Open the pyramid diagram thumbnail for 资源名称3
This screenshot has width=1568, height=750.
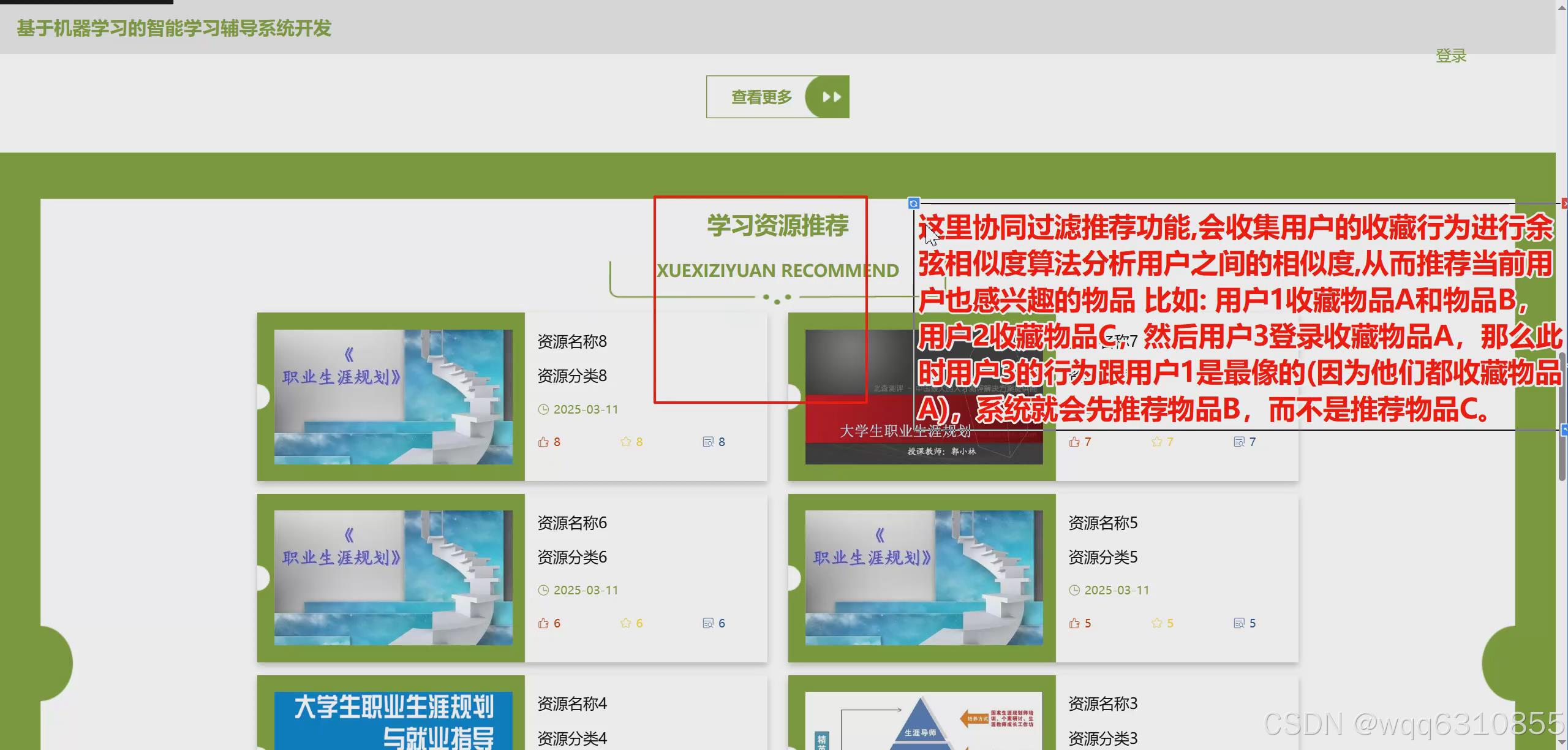(x=924, y=721)
